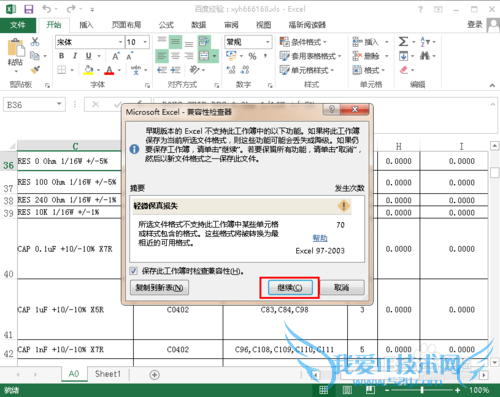Click decrease indent icon
The height and width of the screenshot is (397, 500).
pyautogui.click(x=162, y=70)
